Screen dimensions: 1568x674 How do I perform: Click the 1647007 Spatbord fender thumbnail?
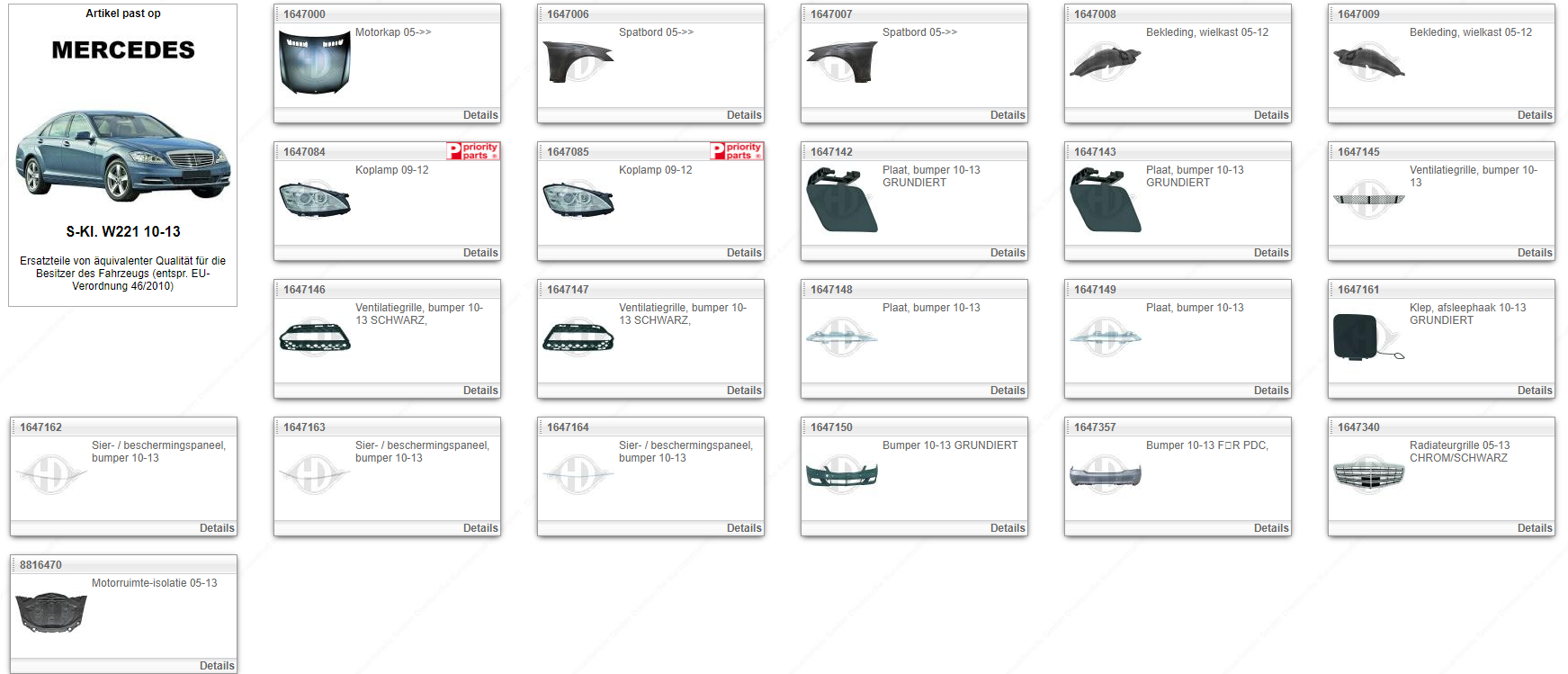pos(842,62)
